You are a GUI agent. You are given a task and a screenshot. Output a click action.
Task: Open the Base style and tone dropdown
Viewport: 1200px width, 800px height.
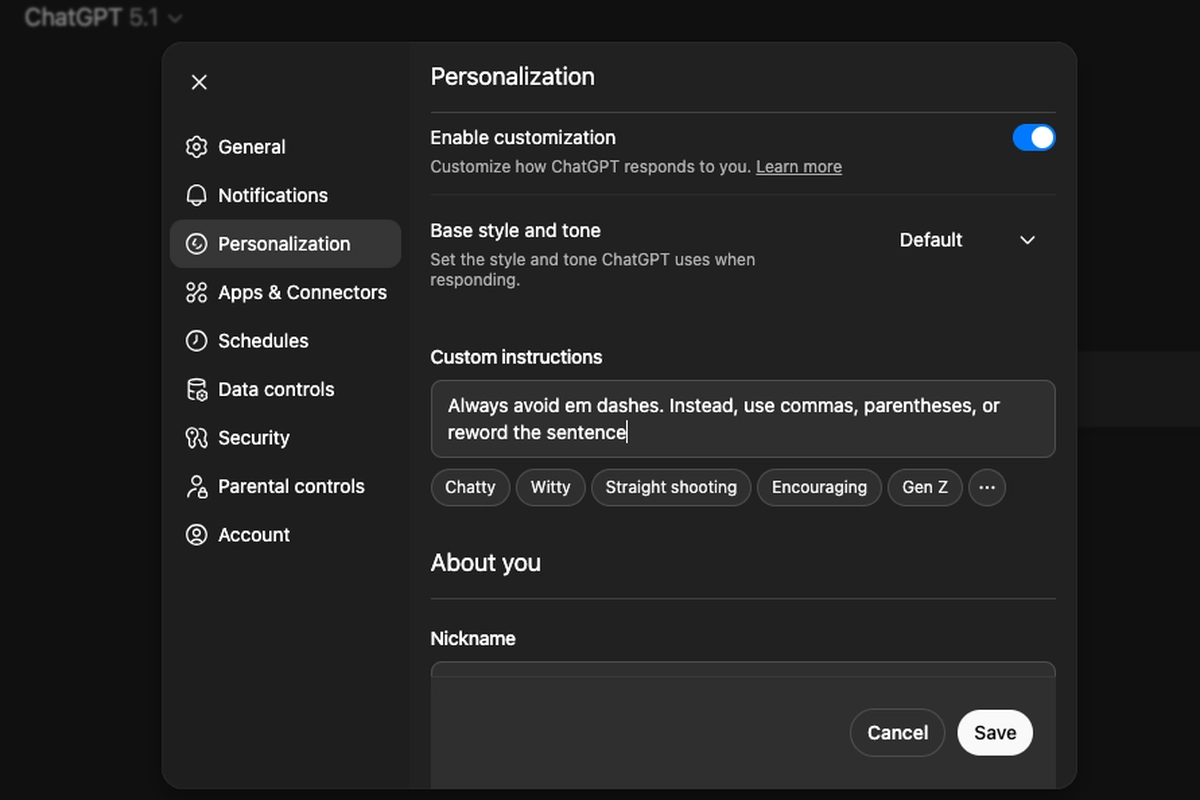point(967,240)
